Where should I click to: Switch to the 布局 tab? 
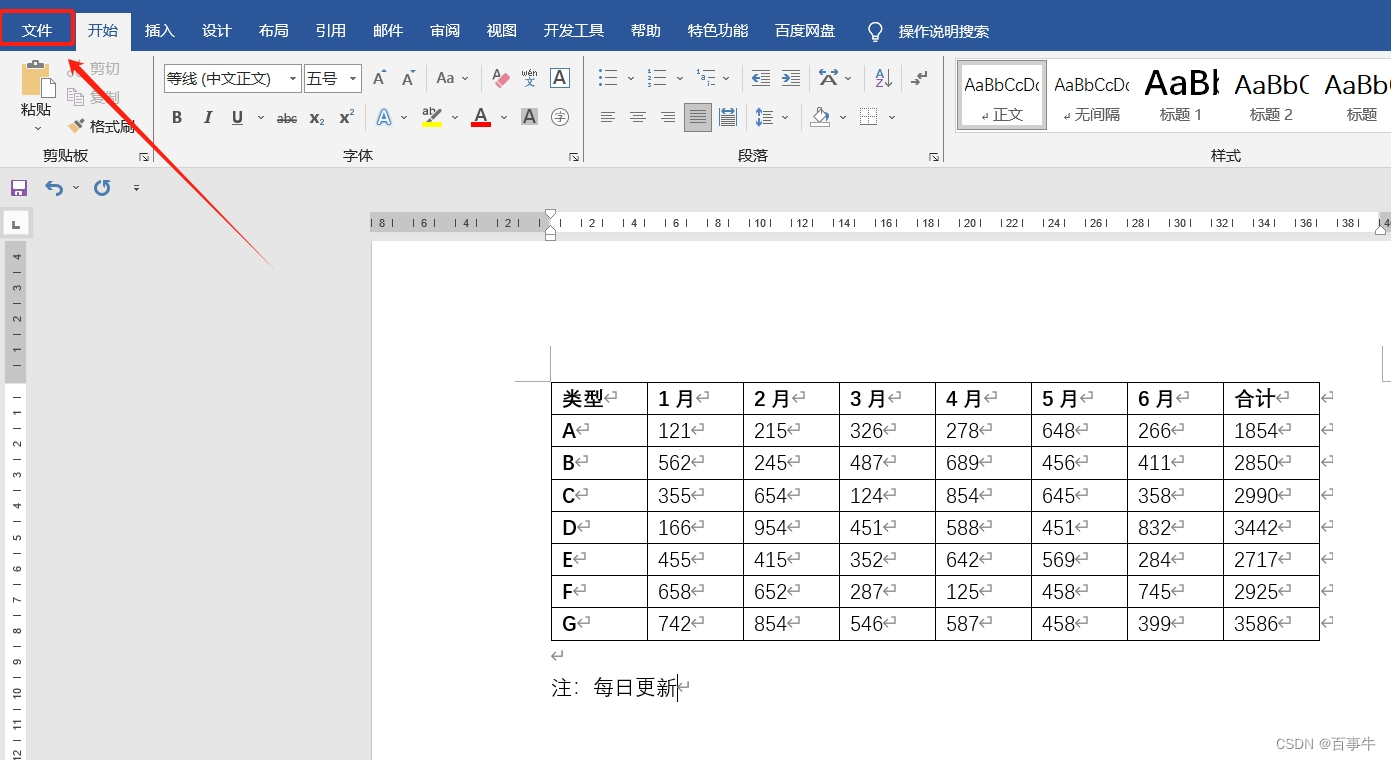click(274, 31)
